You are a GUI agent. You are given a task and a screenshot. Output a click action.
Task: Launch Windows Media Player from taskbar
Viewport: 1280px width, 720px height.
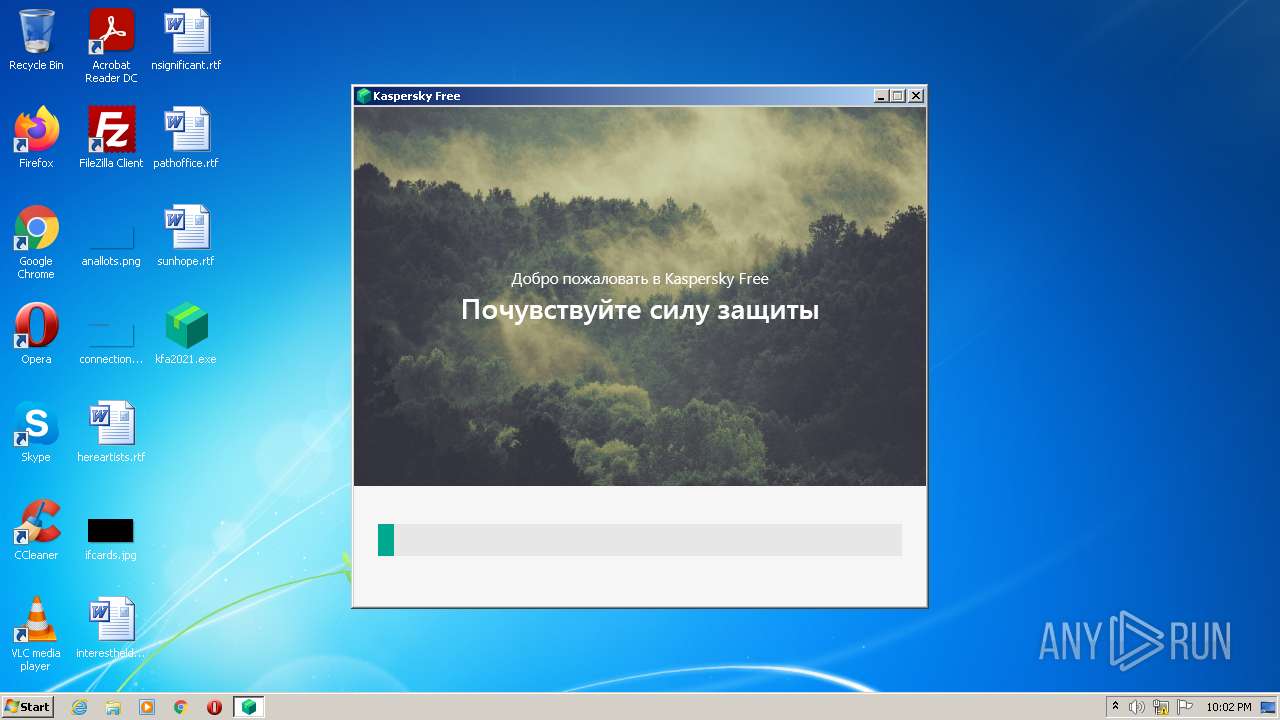[147, 707]
